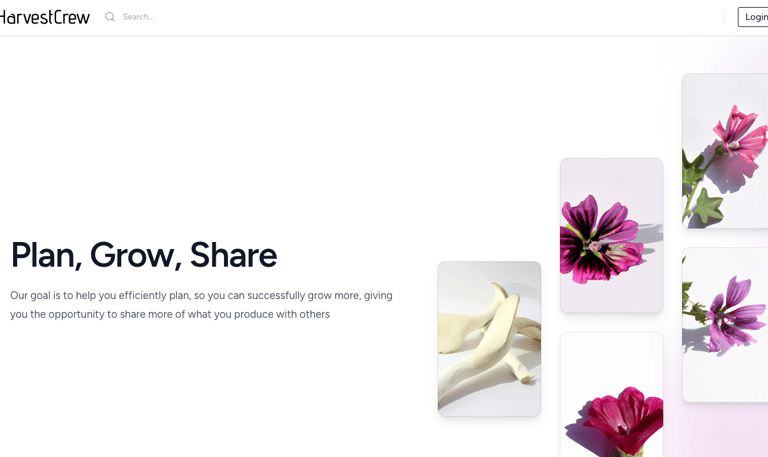
Task: Select the dark purple mallow flower card
Action: point(611,235)
